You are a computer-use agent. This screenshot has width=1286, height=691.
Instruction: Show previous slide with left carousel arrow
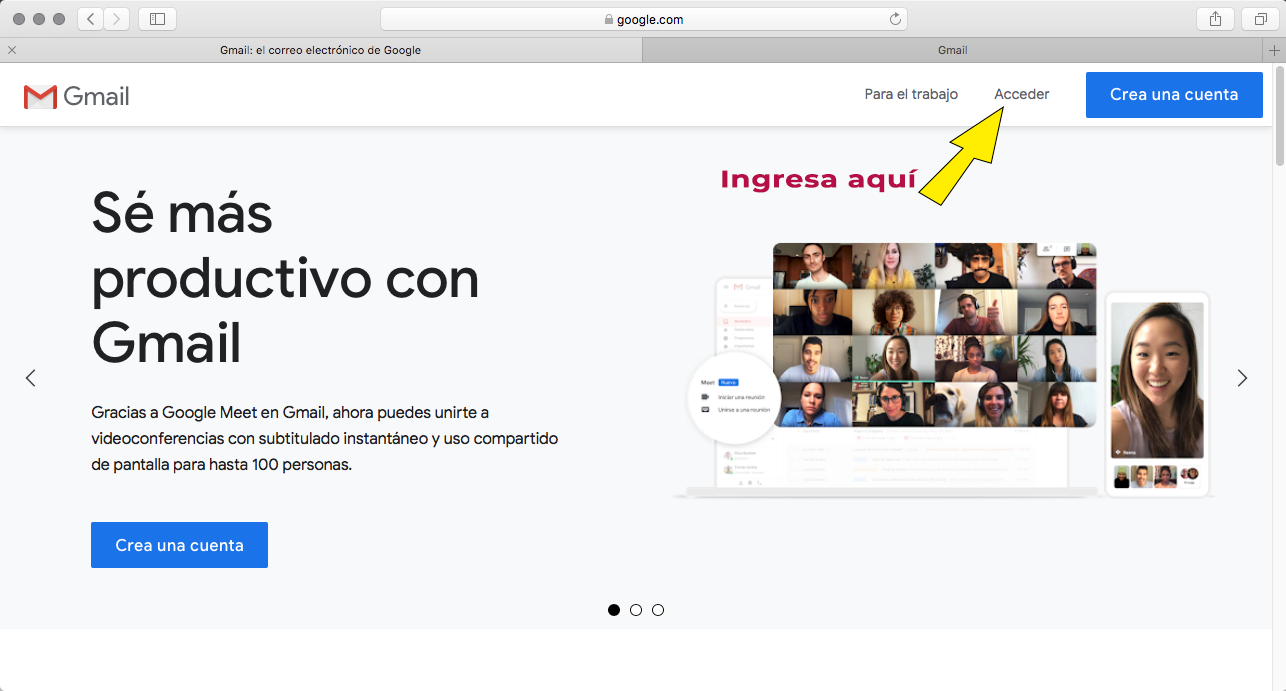pyautogui.click(x=30, y=378)
